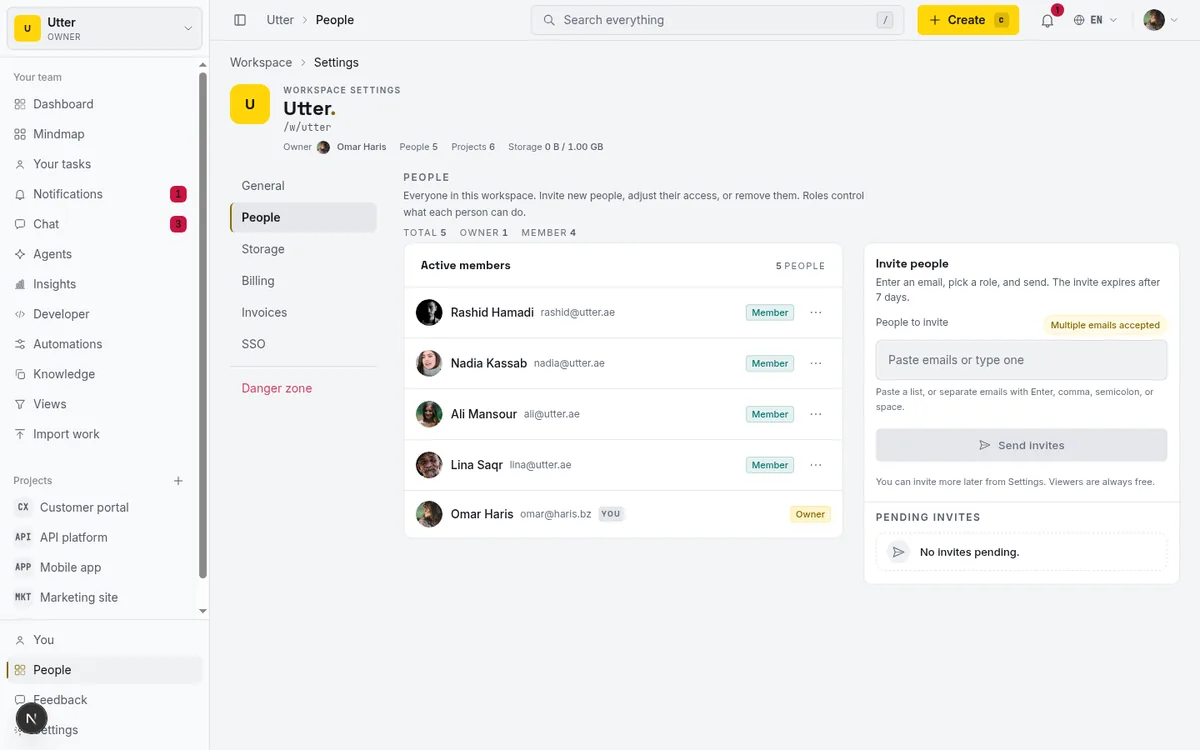1200x750 pixels.
Task: Click the Storage 0 B / 1.00 GB text
Action: tap(555, 147)
